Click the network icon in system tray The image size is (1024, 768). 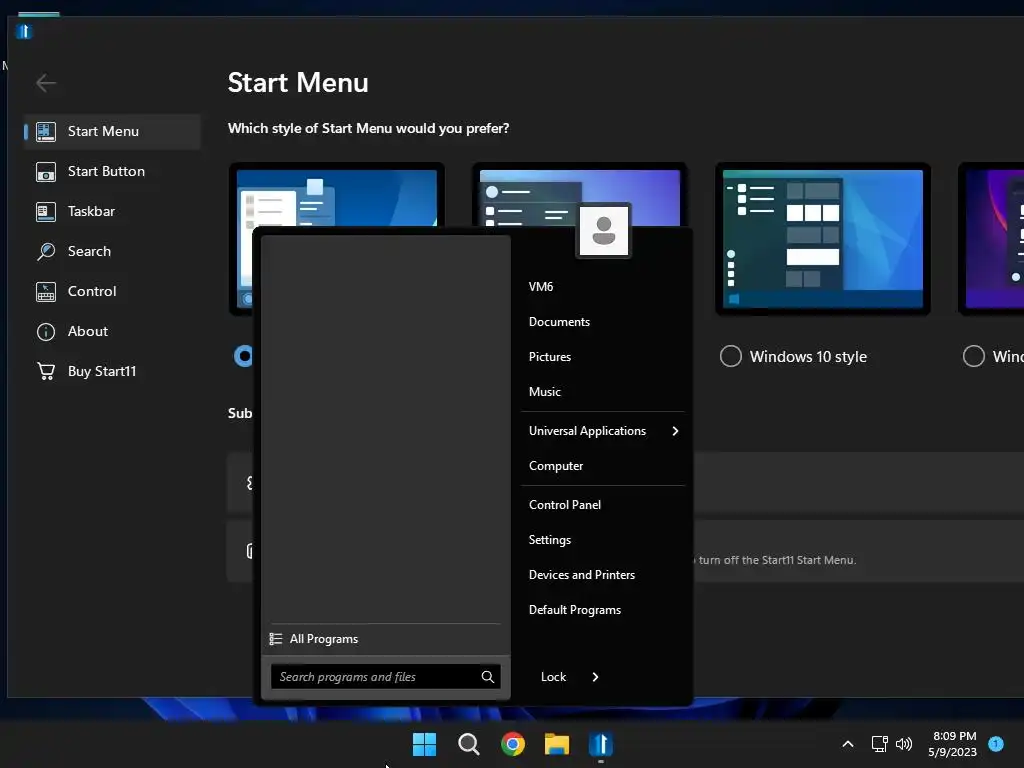879,744
